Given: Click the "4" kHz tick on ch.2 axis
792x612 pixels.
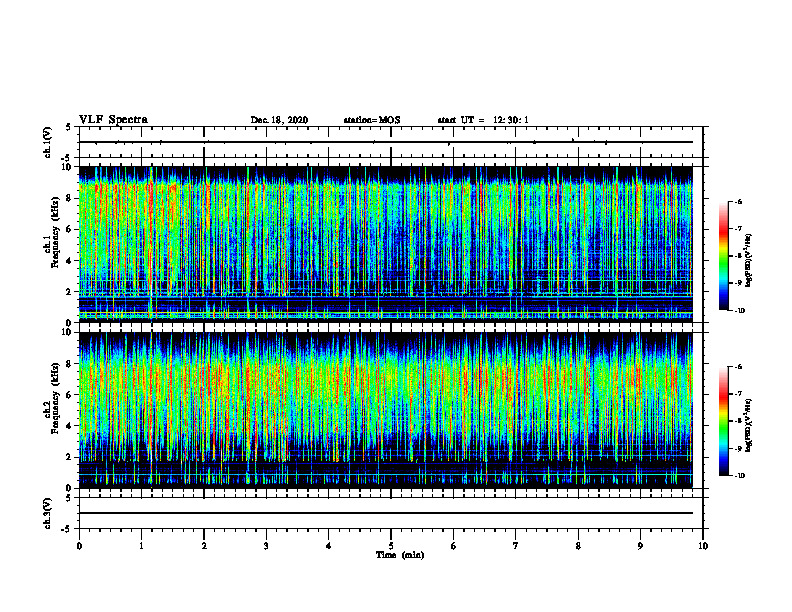Looking at the screenshot, I should tap(70, 426).
